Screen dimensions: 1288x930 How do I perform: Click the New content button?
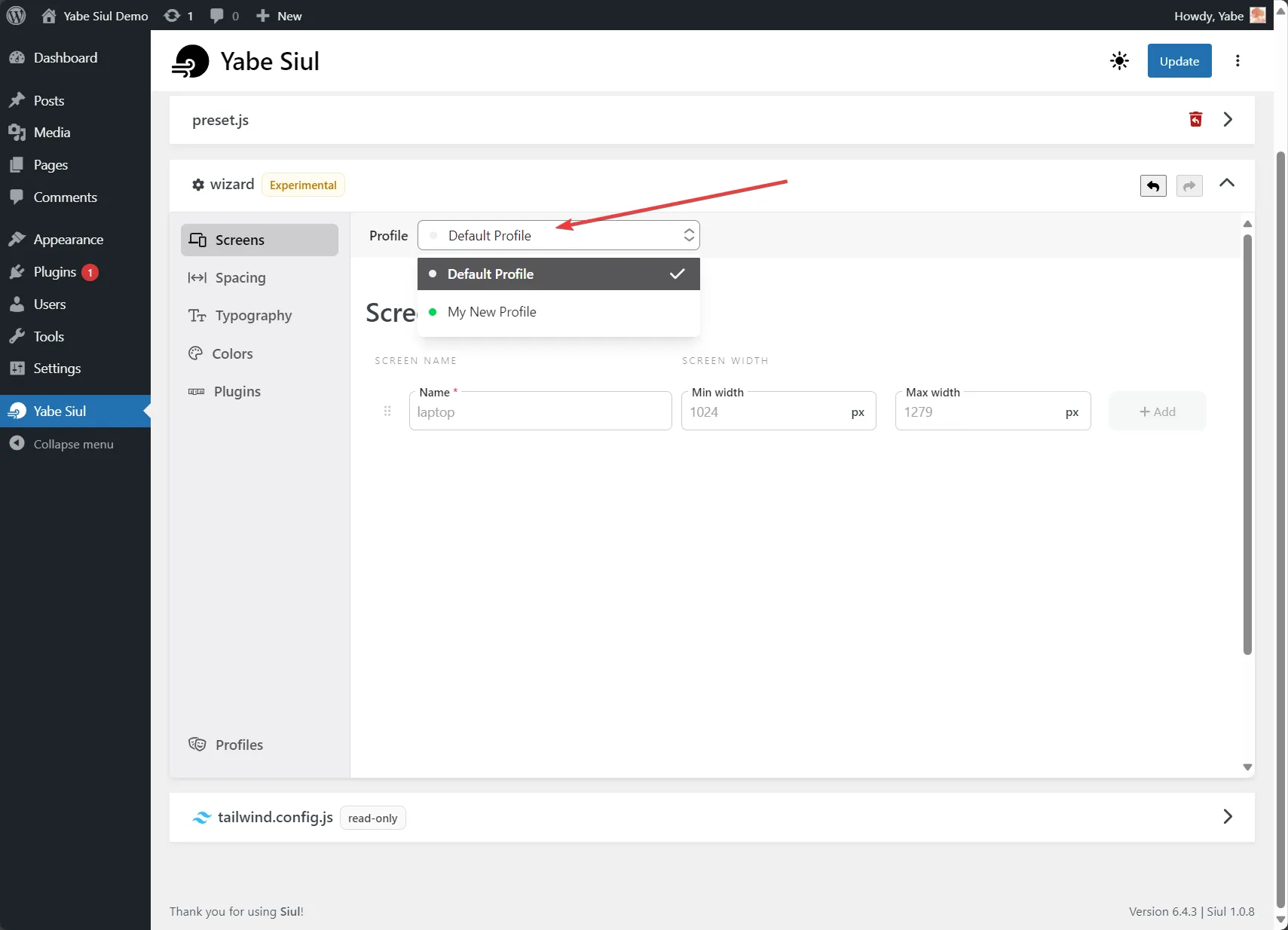pyautogui.click(x=279, y=16)
